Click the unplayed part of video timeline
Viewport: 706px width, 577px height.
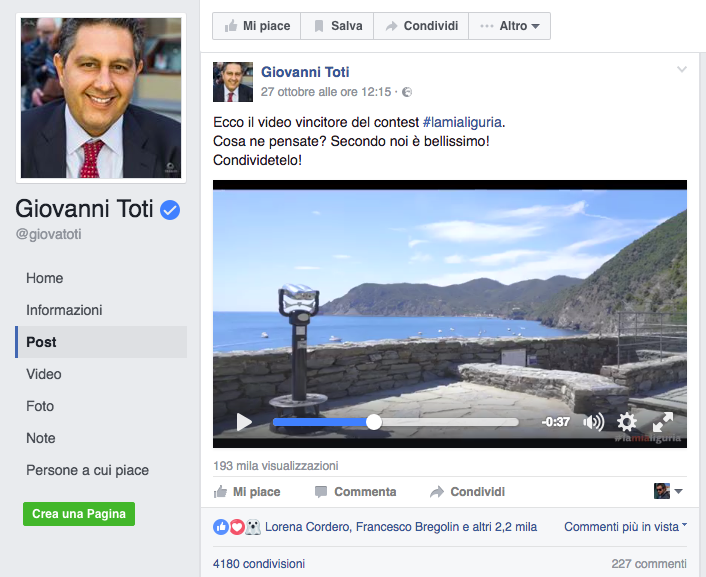click(450, 422)
